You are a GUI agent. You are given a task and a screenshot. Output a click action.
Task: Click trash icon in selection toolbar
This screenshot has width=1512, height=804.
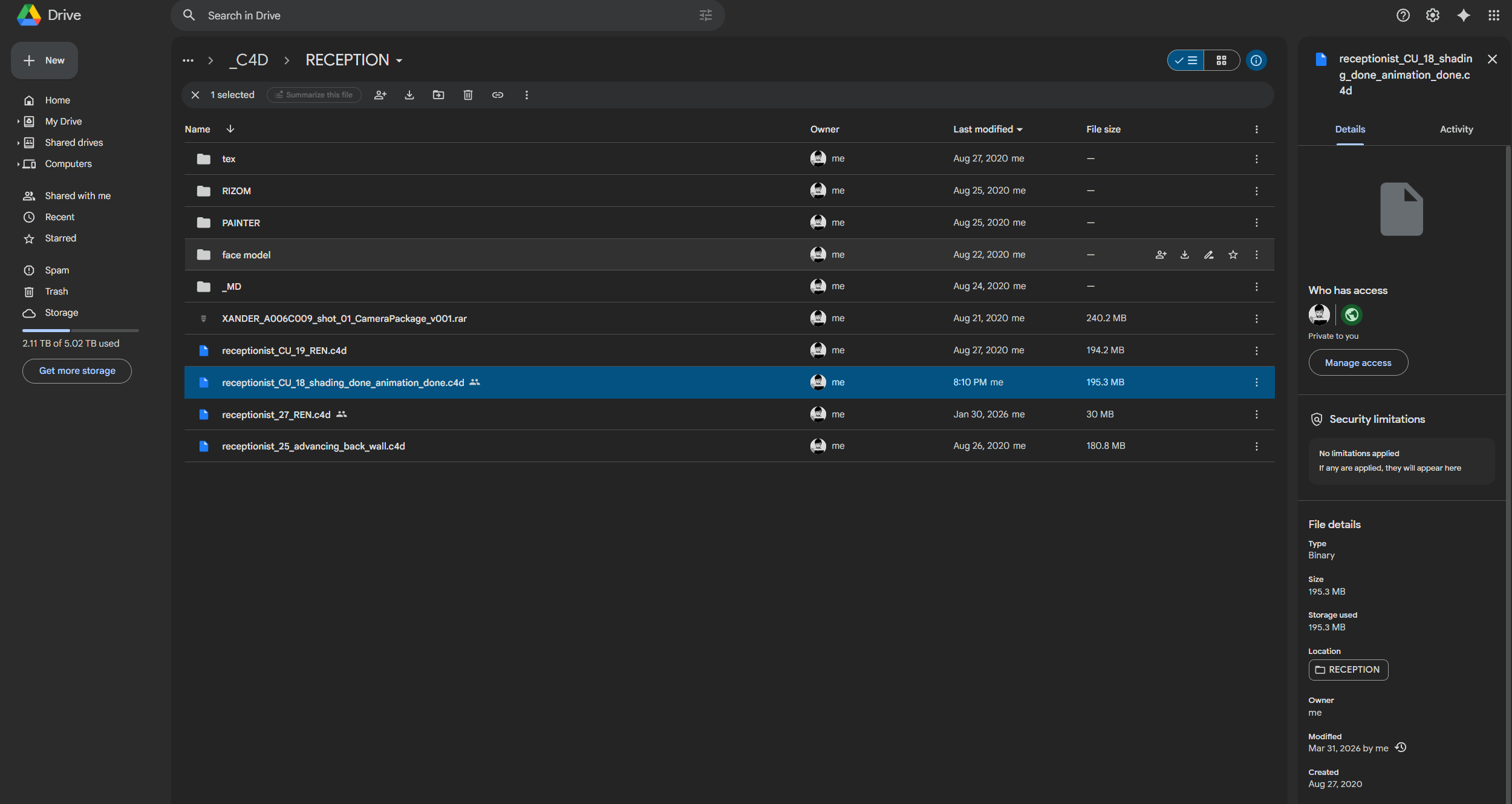tap(468, 95)
